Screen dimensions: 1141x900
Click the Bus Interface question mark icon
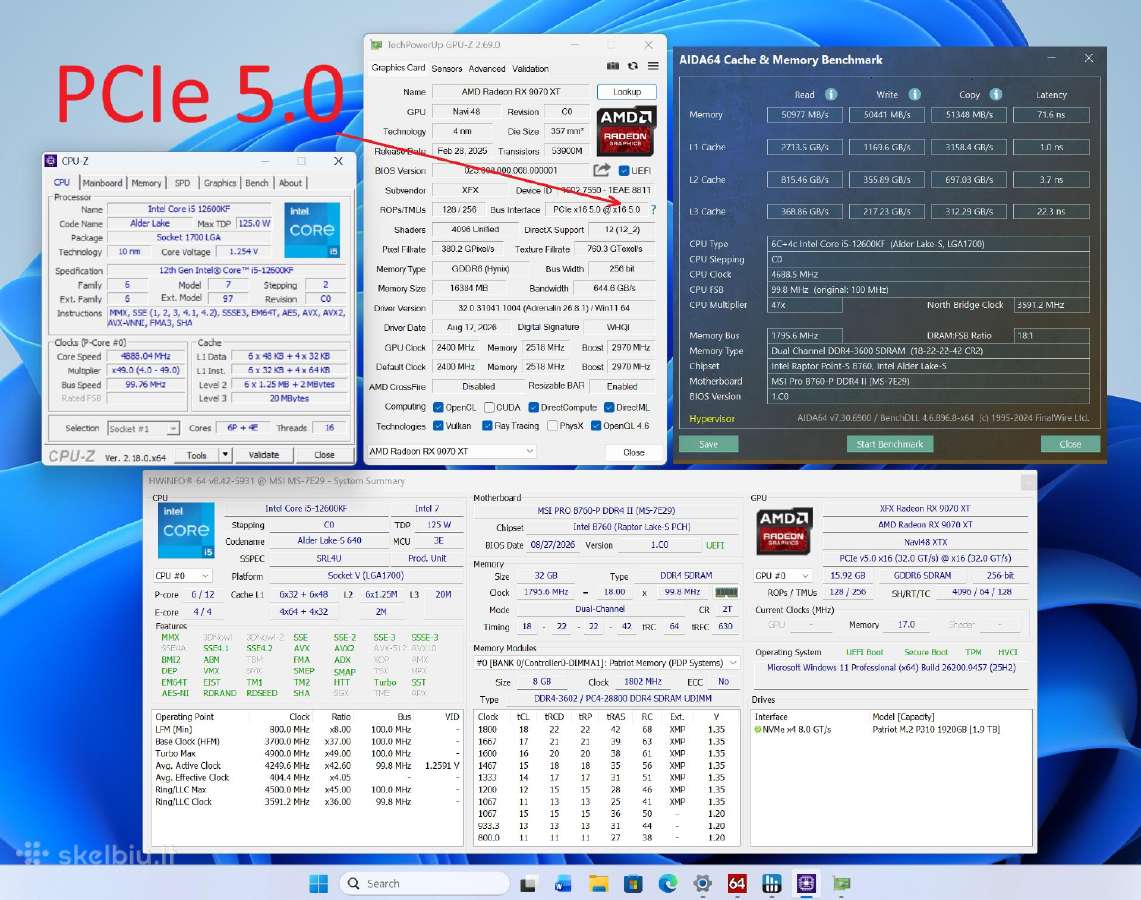tap(653, 210)
